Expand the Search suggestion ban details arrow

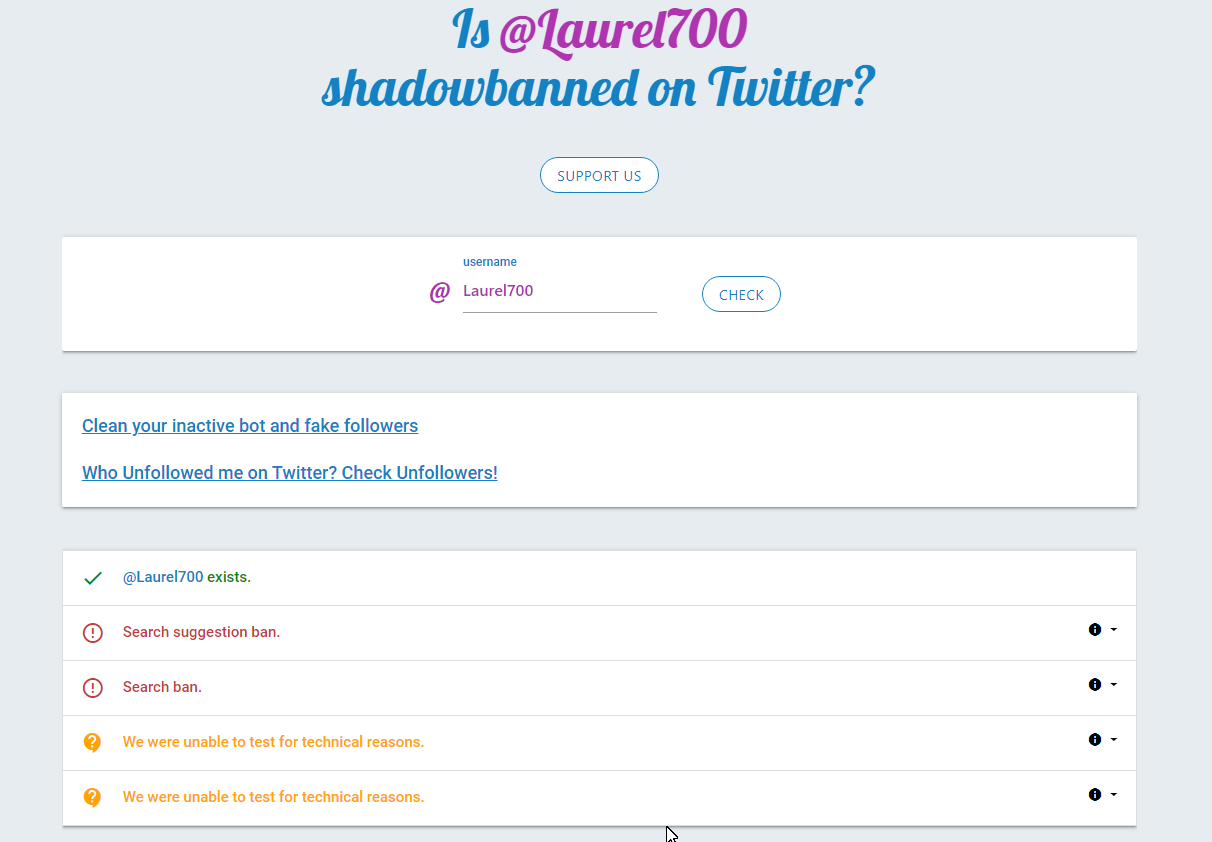(1114, 630)
